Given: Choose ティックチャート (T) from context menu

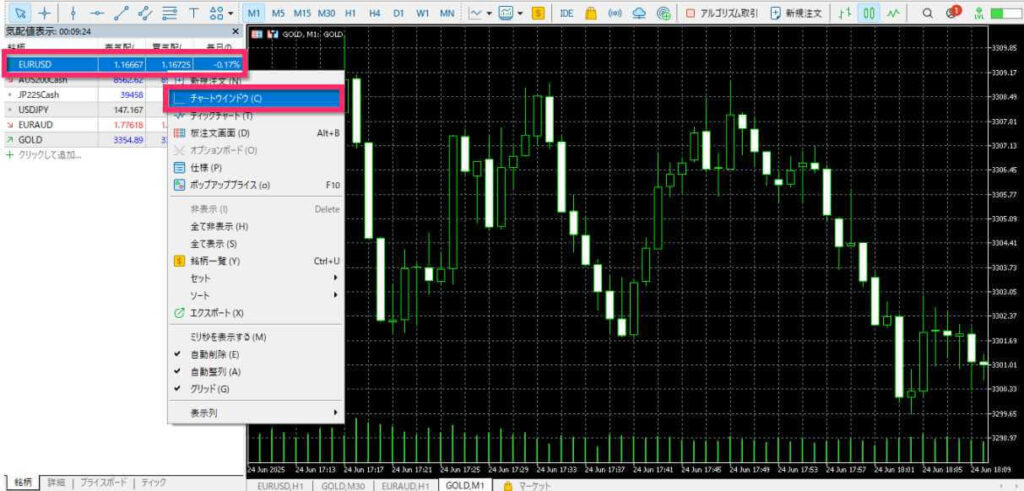Looking at the screenshot, I should point(256,116).
